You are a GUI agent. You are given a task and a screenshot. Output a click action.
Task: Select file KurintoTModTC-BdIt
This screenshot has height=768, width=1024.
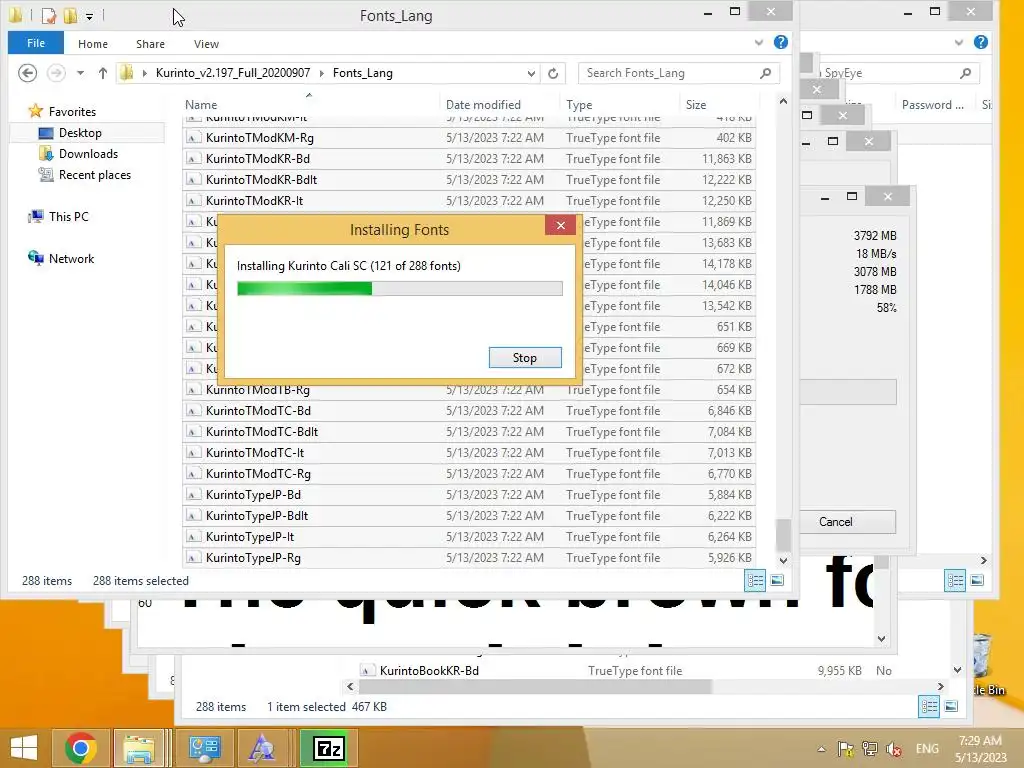point(469,432)
